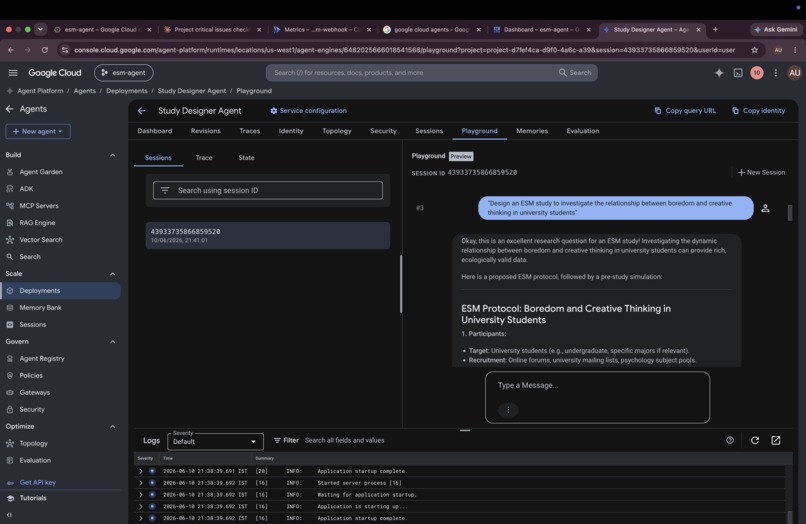
Task: Click Copy identity button
Action: point(759,111)
